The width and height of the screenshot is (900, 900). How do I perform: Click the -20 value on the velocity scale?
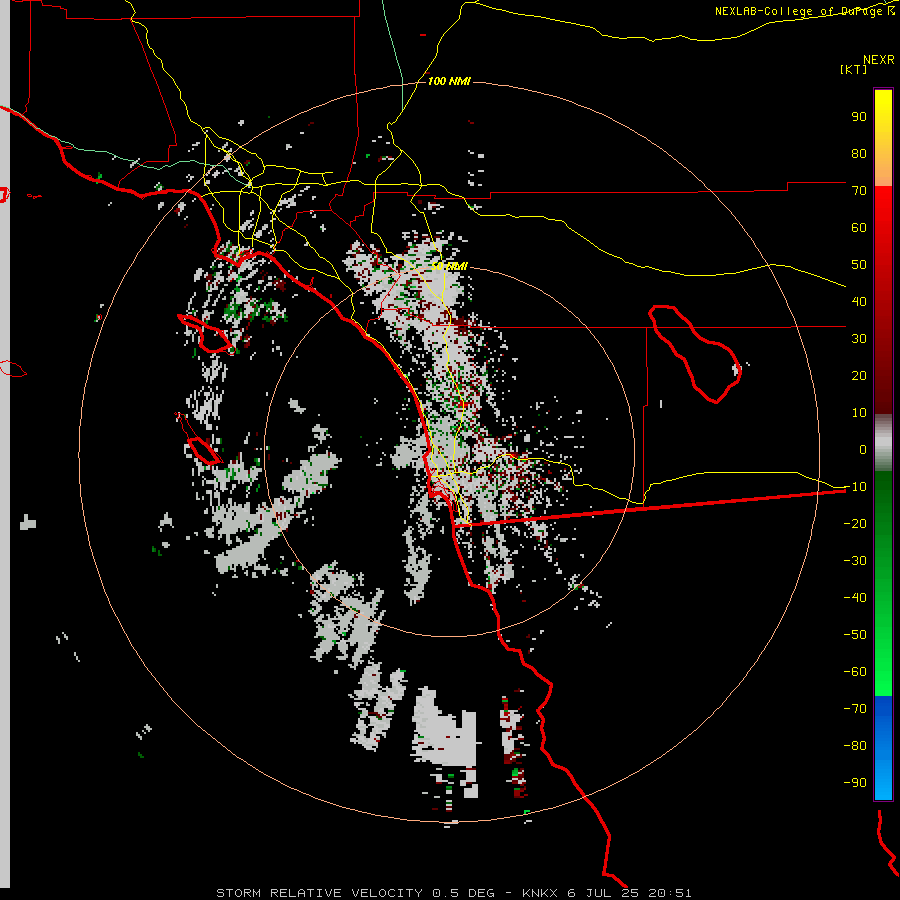click(x=855, y=524)
